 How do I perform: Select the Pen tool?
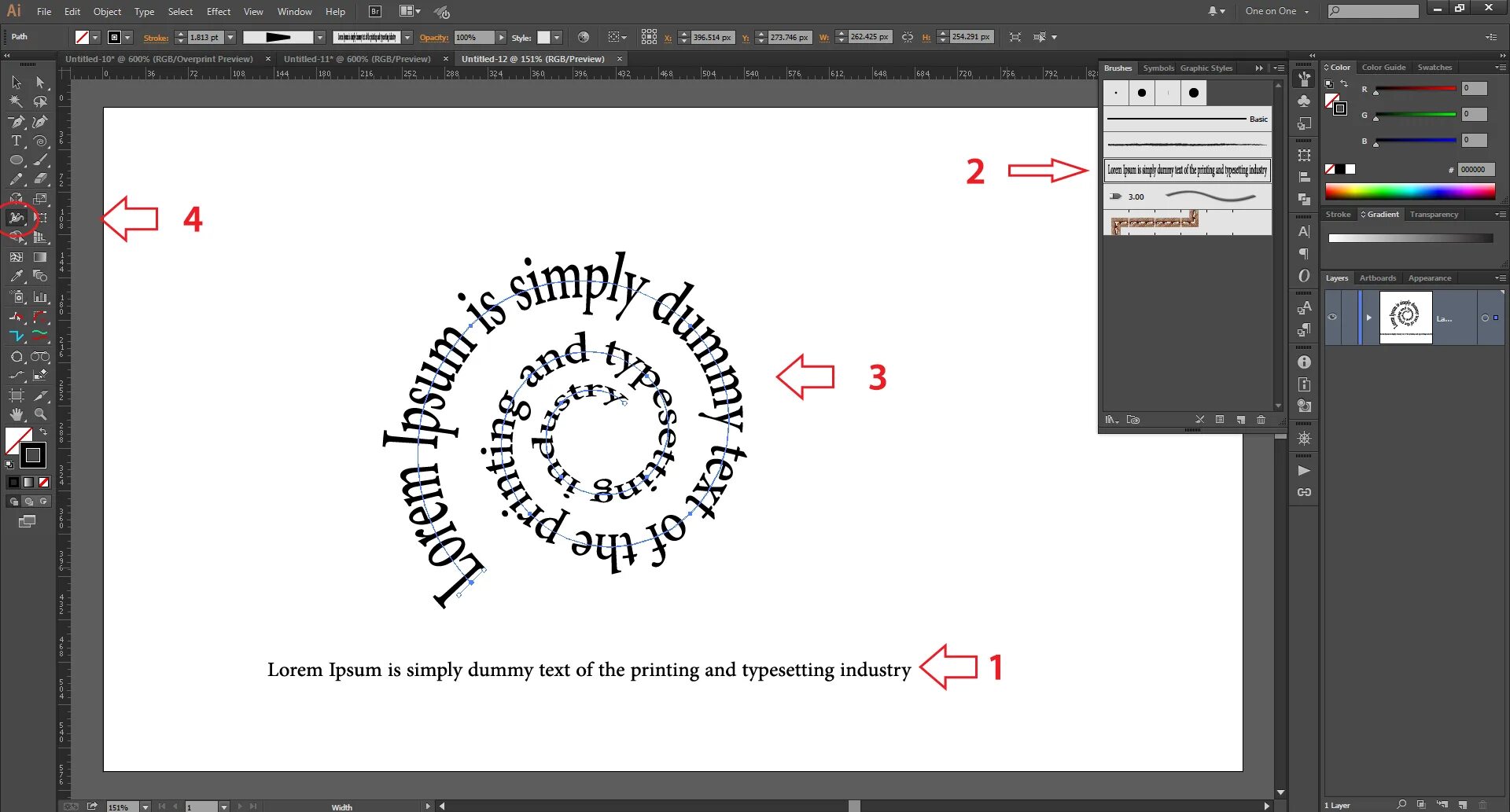16,122
